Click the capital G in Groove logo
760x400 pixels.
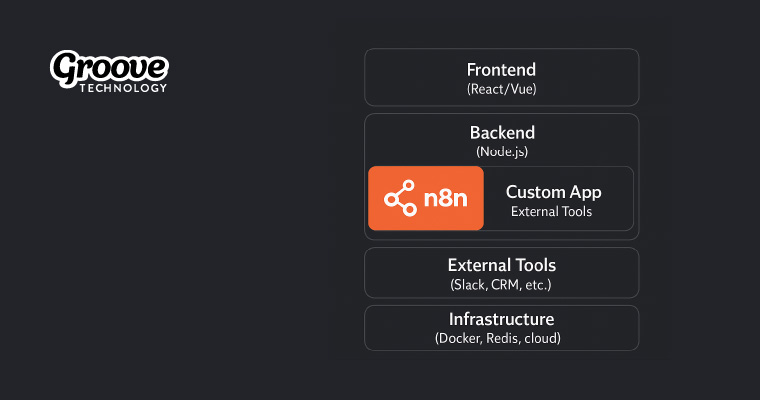click(x=66, y=70)
